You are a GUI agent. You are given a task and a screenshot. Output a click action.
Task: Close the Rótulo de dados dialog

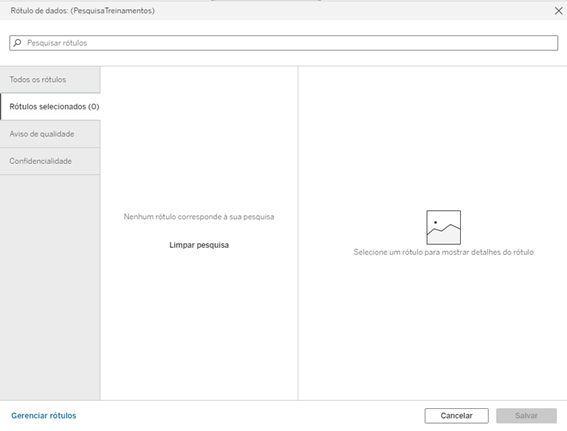point(558,11)
